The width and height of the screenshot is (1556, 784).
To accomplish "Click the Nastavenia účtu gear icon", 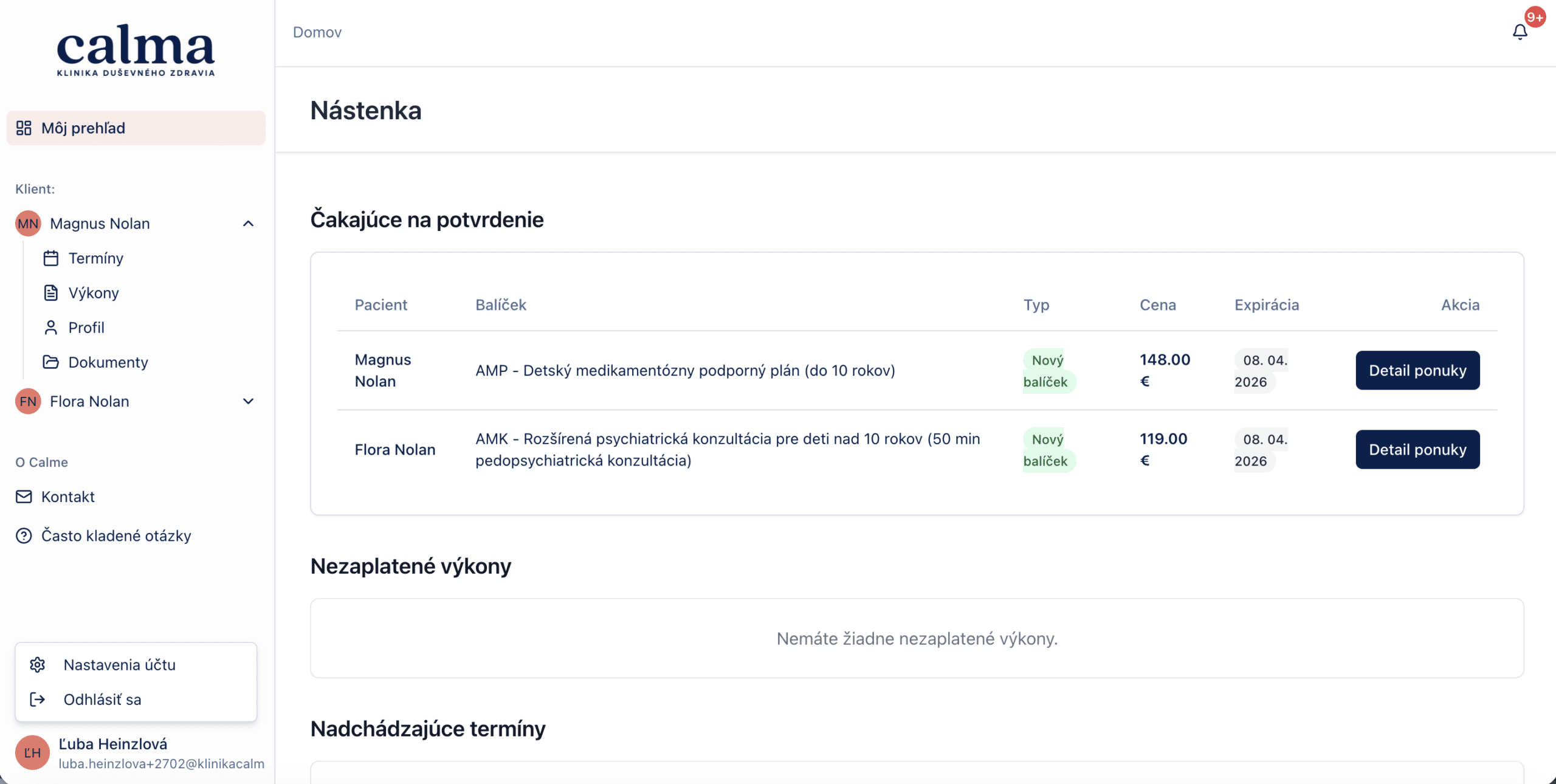I will click(38, 664).
